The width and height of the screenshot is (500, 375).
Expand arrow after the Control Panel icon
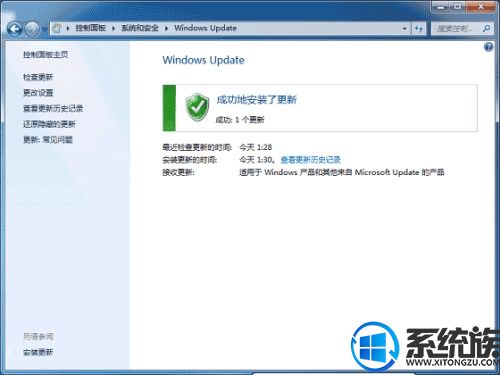(x=68, y=28)
